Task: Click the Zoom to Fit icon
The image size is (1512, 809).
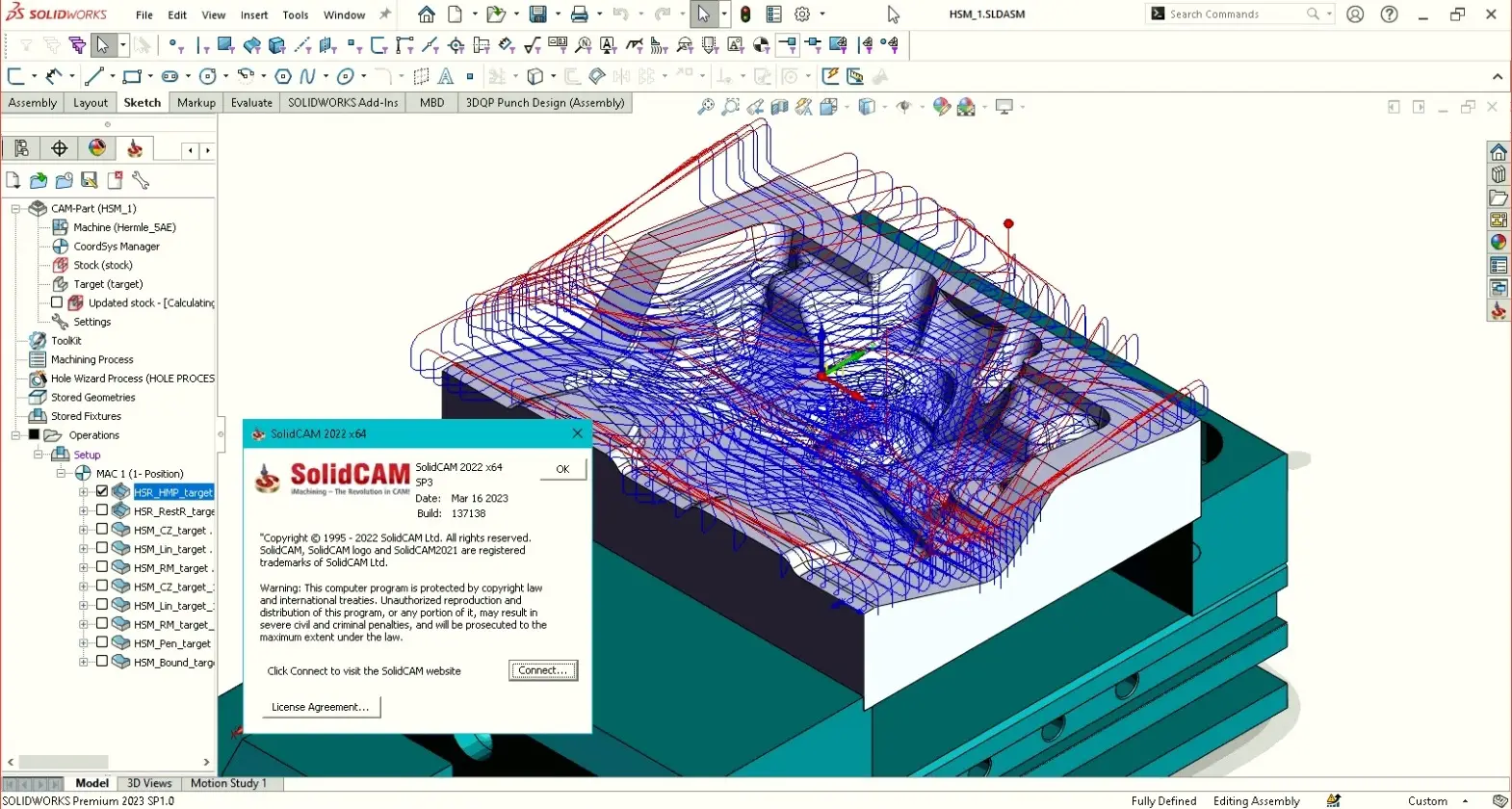Action: (x=706, y=107)
